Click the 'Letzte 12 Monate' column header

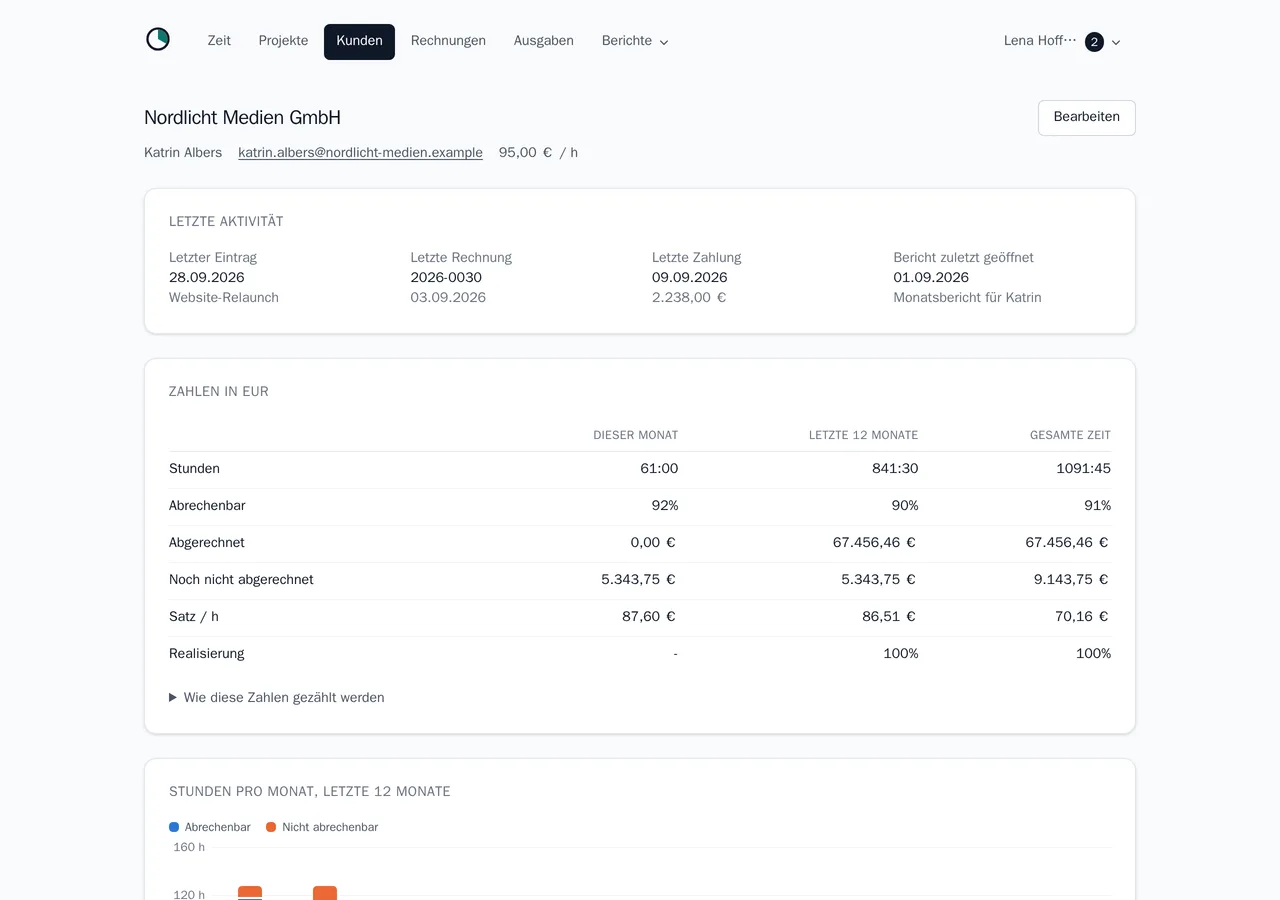tap(863, 435)
